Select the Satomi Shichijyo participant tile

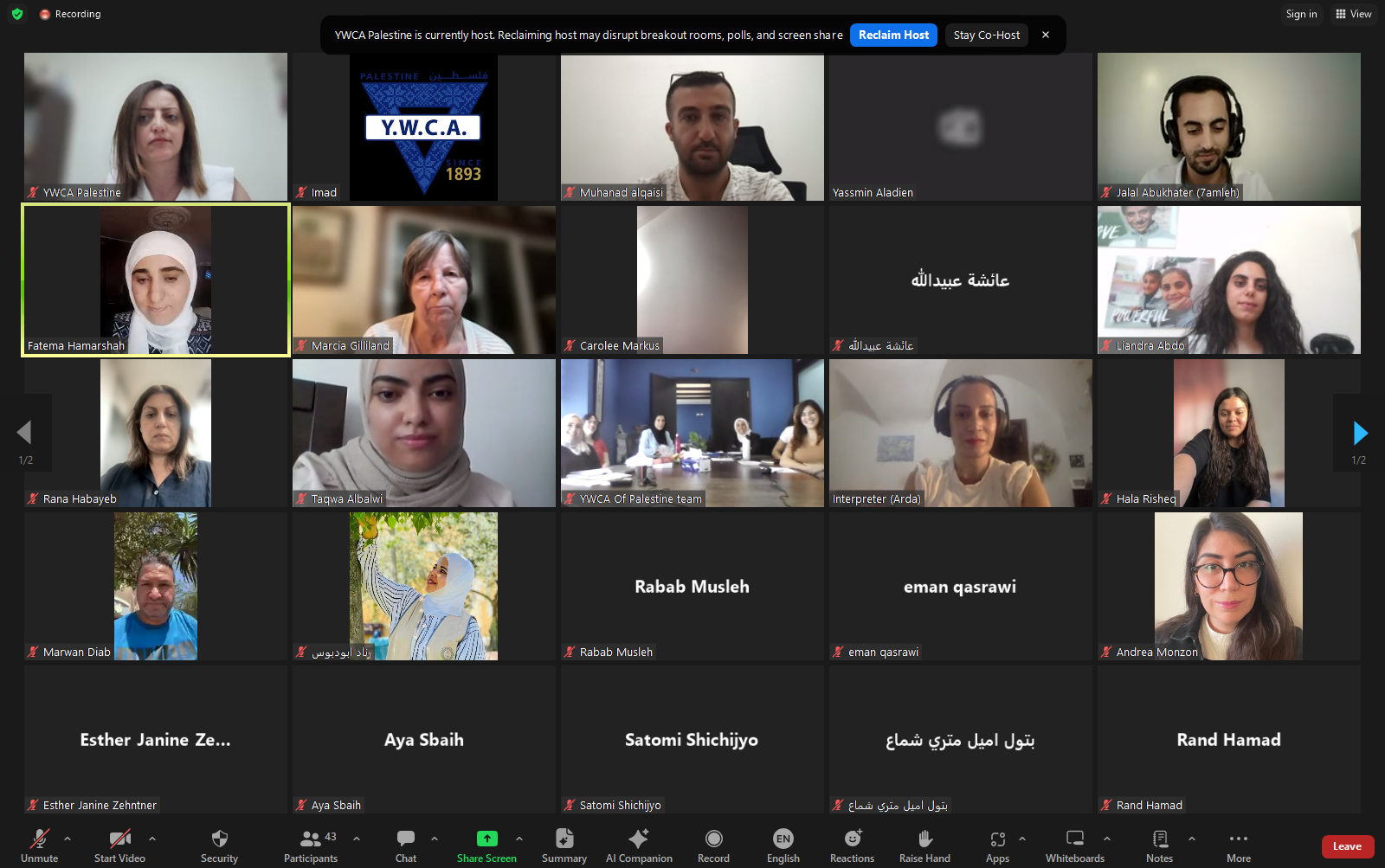point(692,739)
